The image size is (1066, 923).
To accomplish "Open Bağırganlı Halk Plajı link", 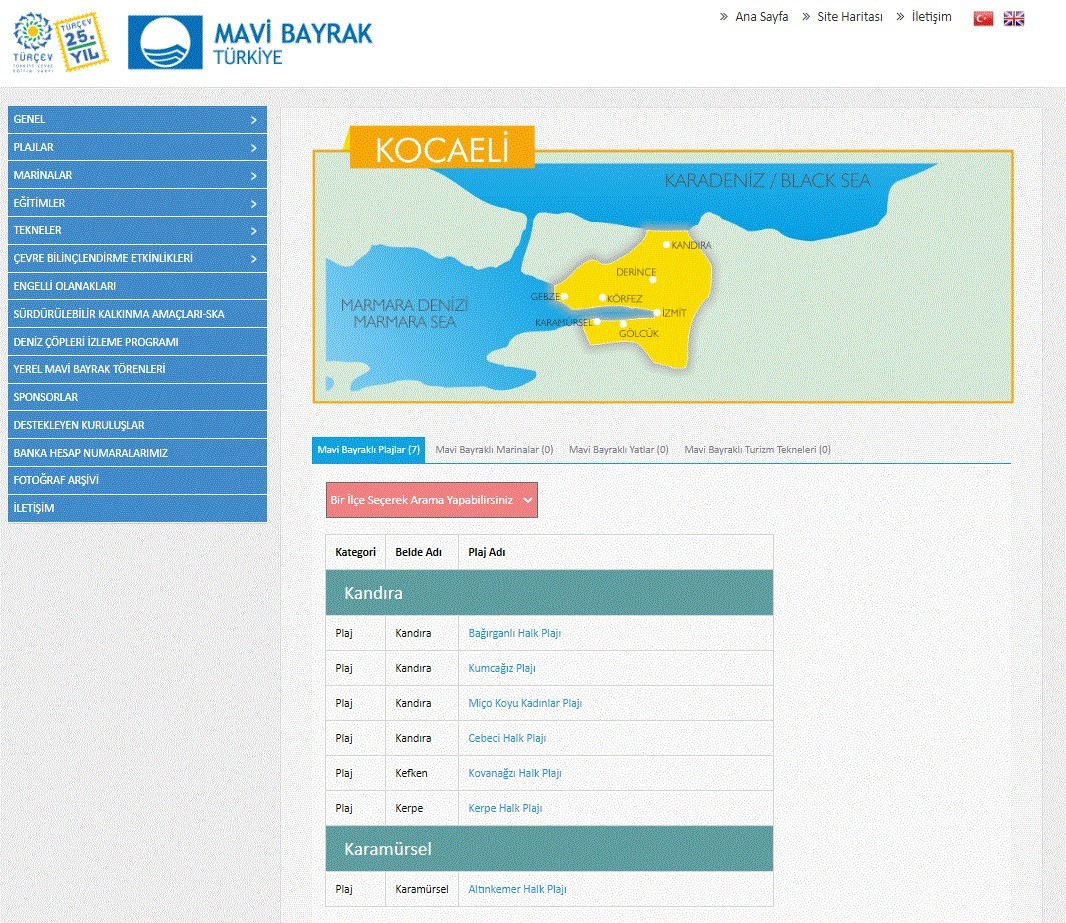I will coord(521,634).
